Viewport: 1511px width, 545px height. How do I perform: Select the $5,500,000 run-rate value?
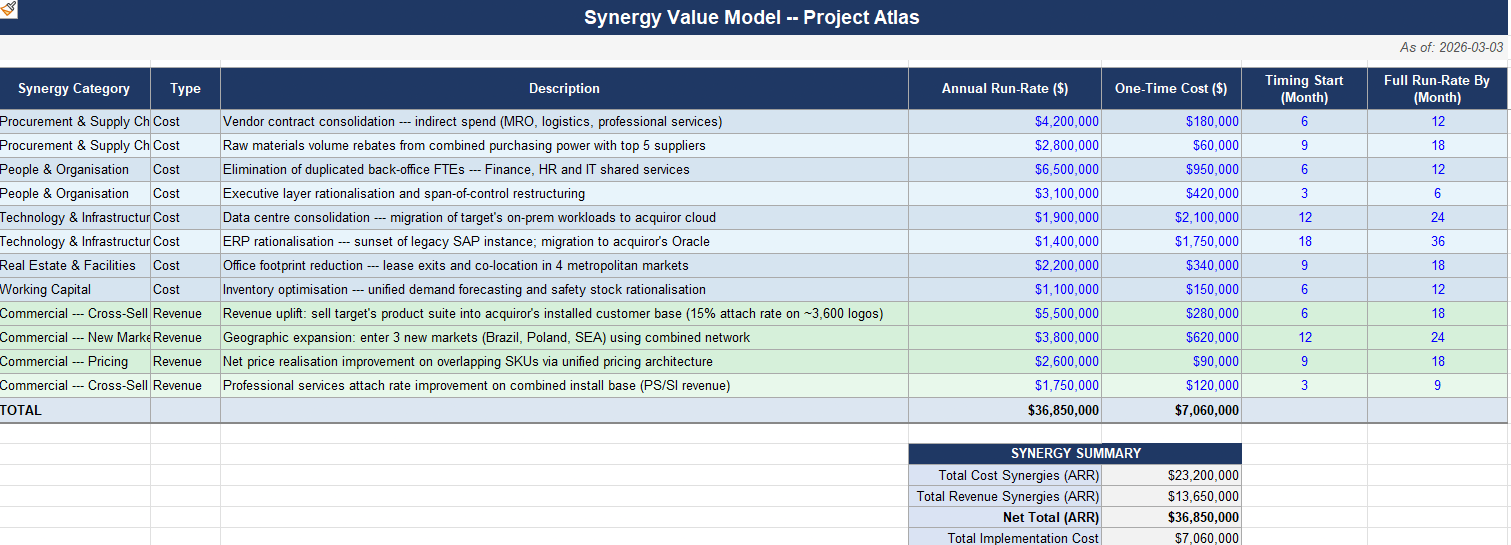(1005, 314)
